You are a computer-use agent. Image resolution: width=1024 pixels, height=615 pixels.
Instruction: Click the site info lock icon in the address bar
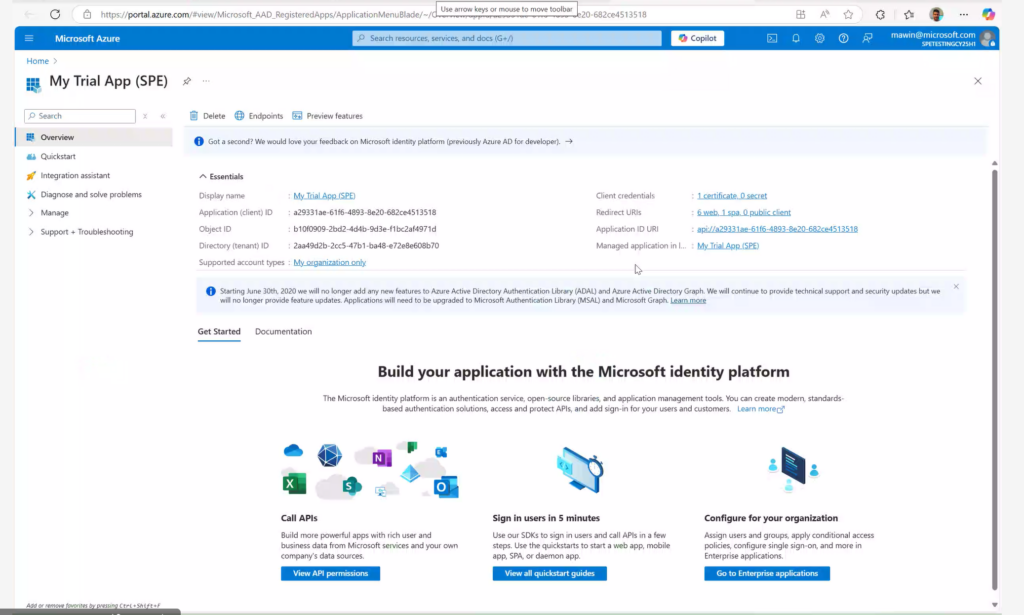tap(87, 14)
